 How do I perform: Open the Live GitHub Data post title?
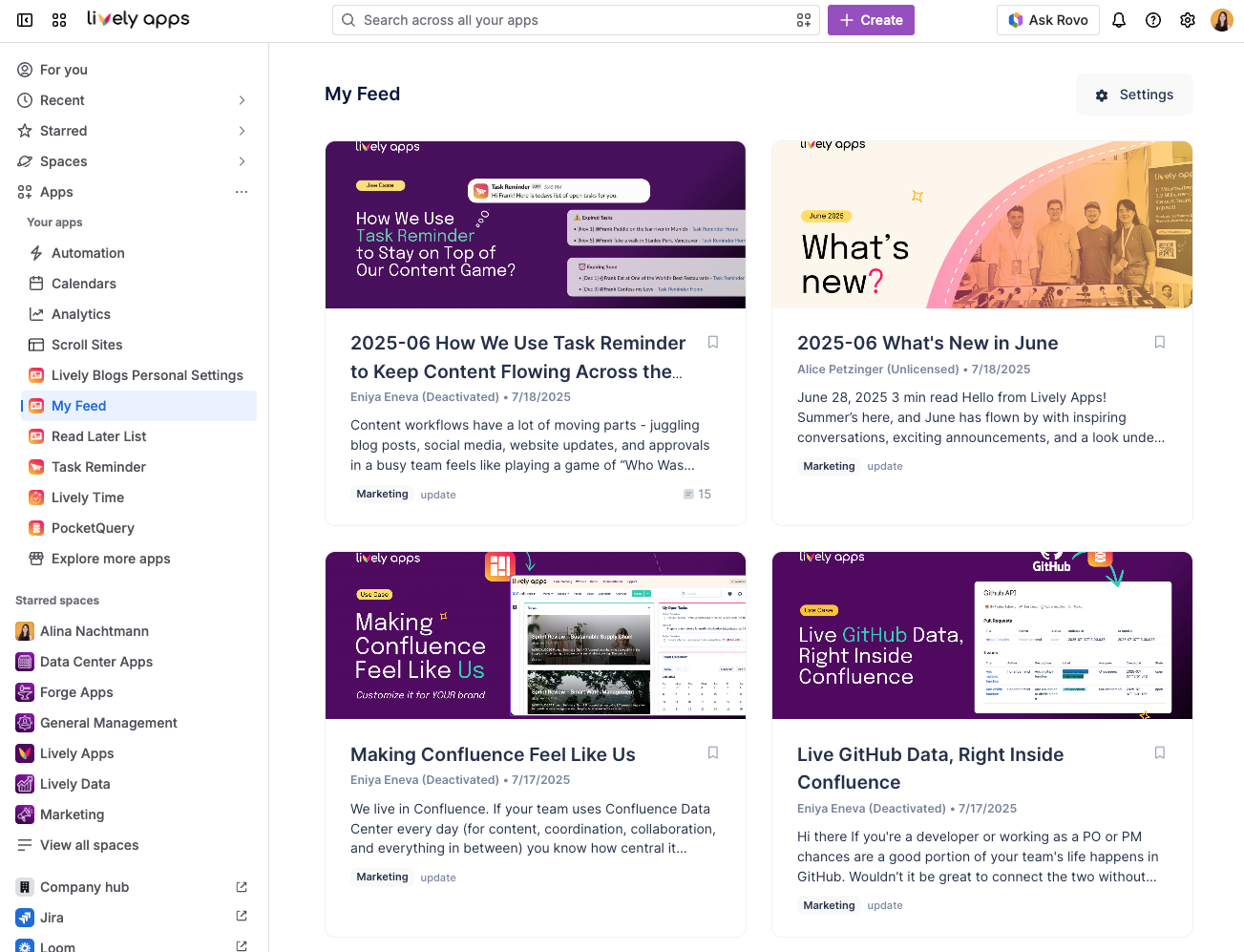931,769
